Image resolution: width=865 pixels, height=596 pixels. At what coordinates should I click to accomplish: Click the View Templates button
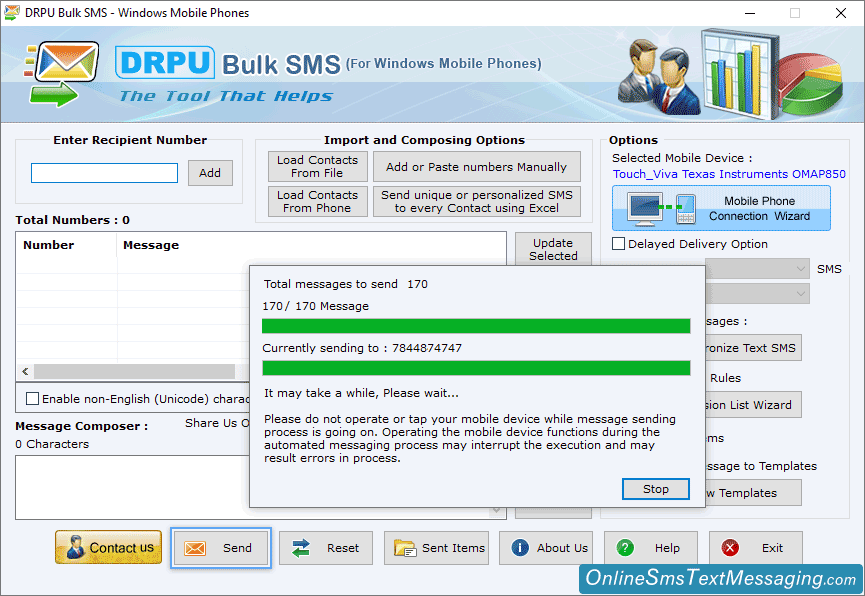tap(753, 493)
